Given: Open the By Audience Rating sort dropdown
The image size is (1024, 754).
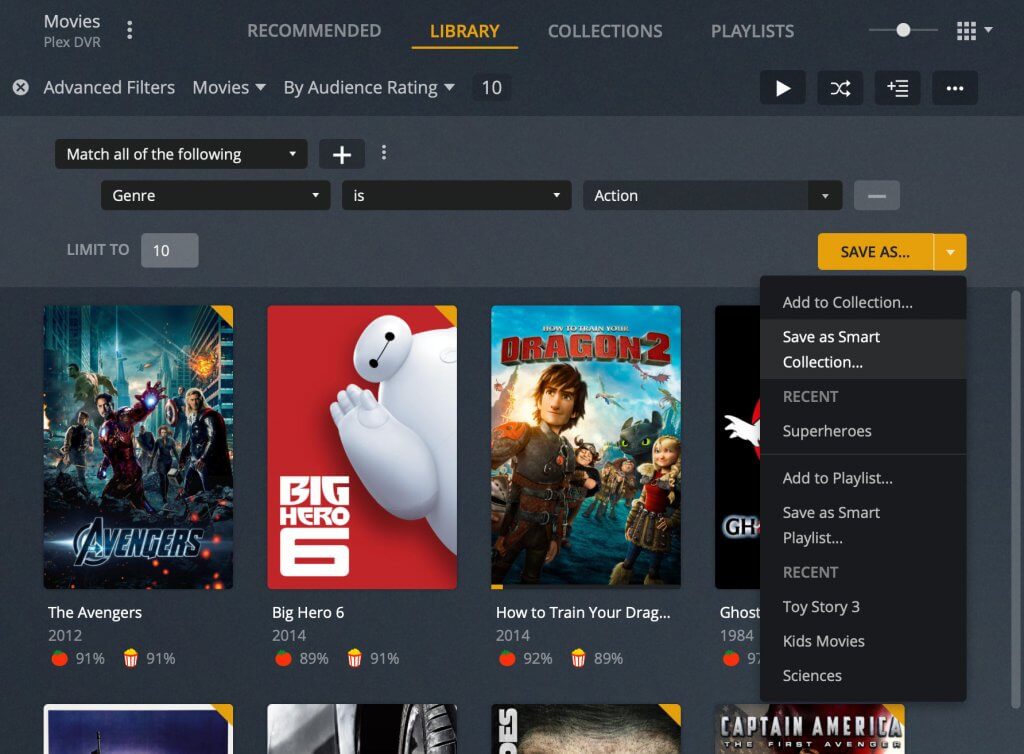Looking at the screenshot, I should point(369,88).
